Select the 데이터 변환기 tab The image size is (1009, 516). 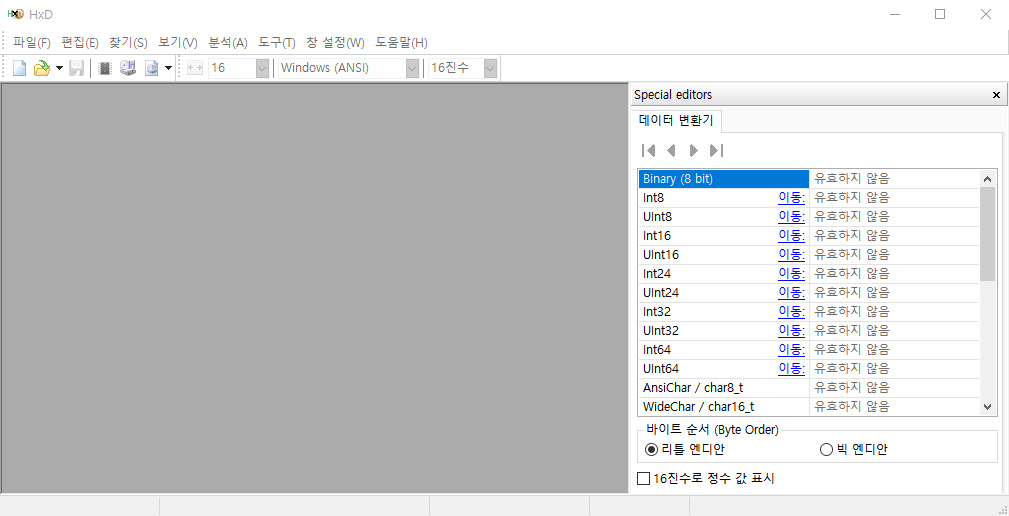point(676,121)
